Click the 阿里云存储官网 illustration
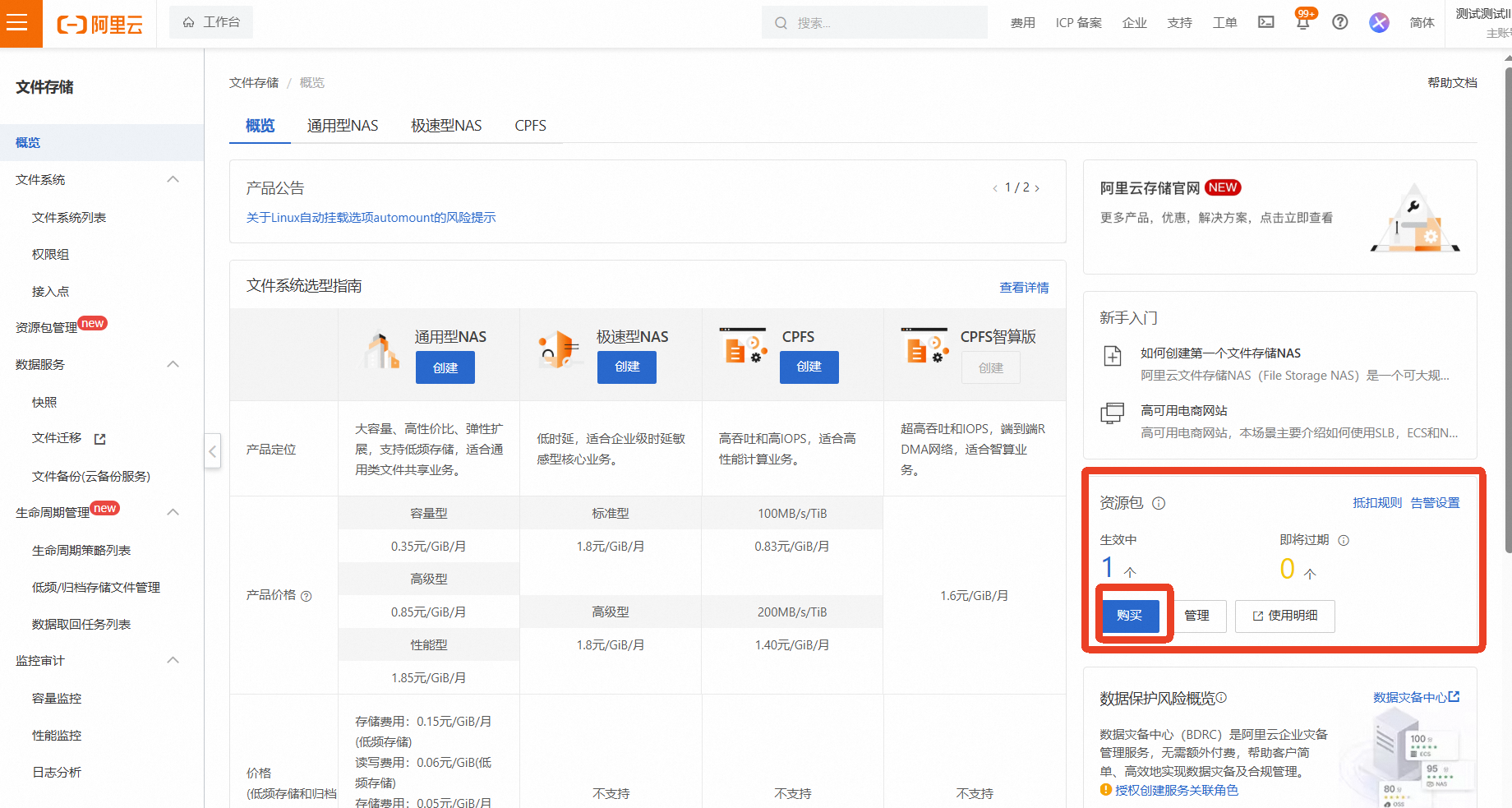Image resolution: width=1512 pixels, height=808 pixels. point(1415,218)
